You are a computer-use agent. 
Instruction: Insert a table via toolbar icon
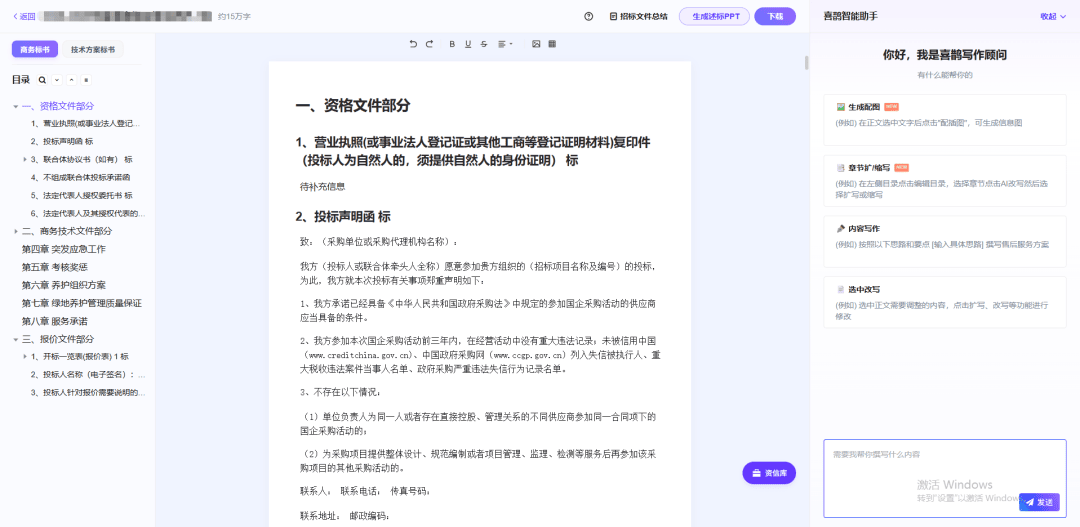click(x=552, y=44)
